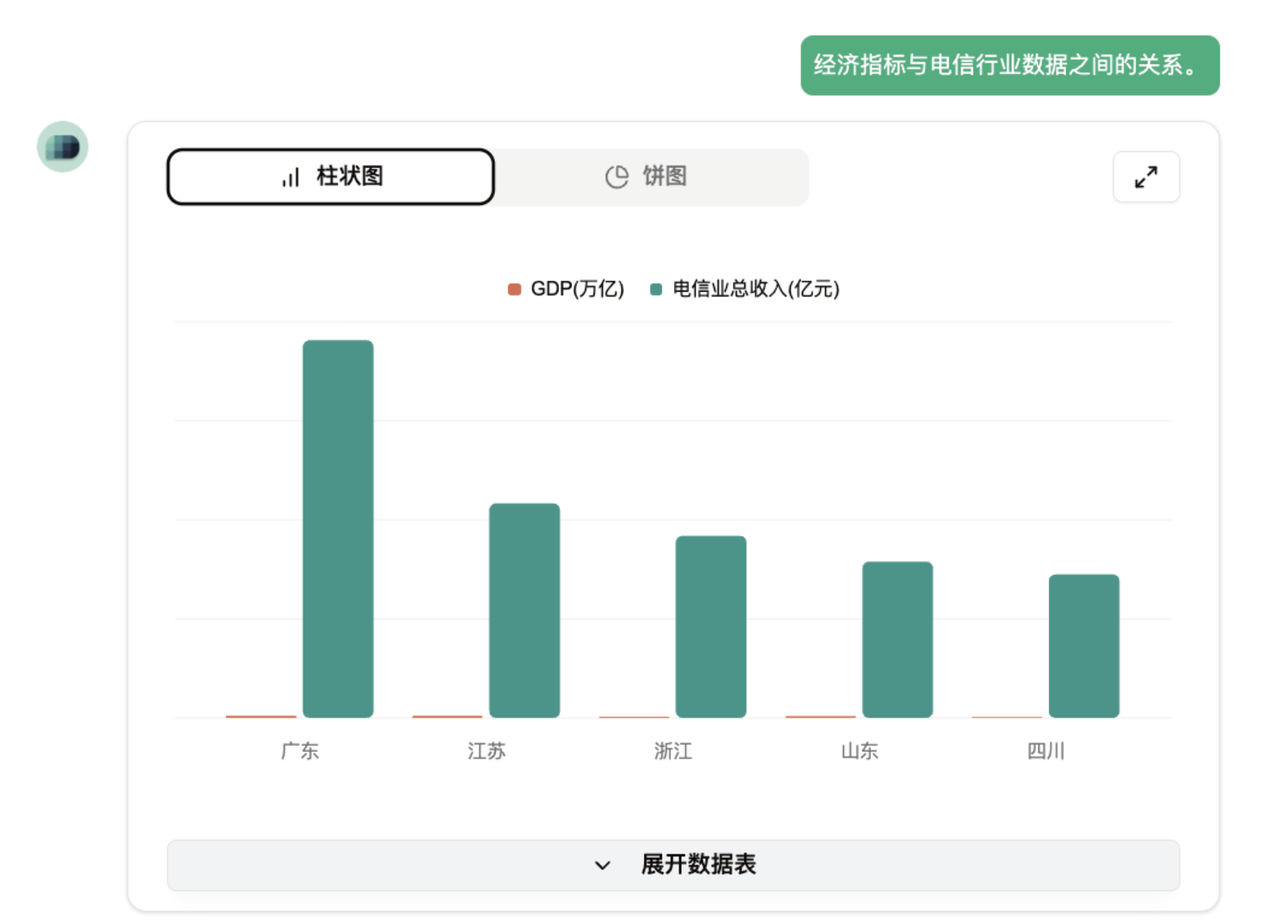Viewport: 1280px width, 924px height.
Task: Select the teal bar for 四川
Action: click(1084, 645)
